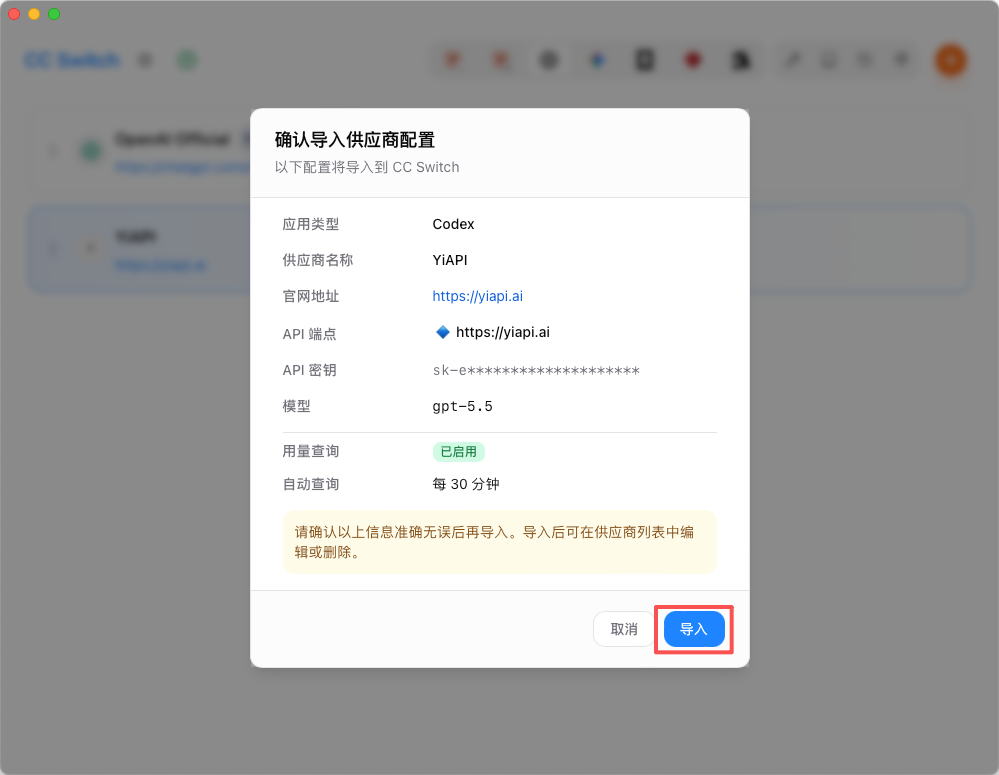This screenshot has width=999, height=775.
Task: Click the API 端点 label
Action: click(x=309, y=334)
